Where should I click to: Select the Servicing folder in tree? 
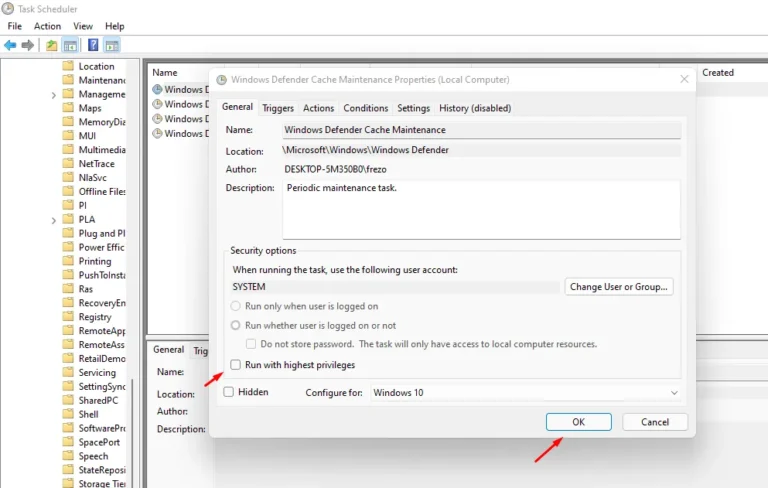[97, 372]
